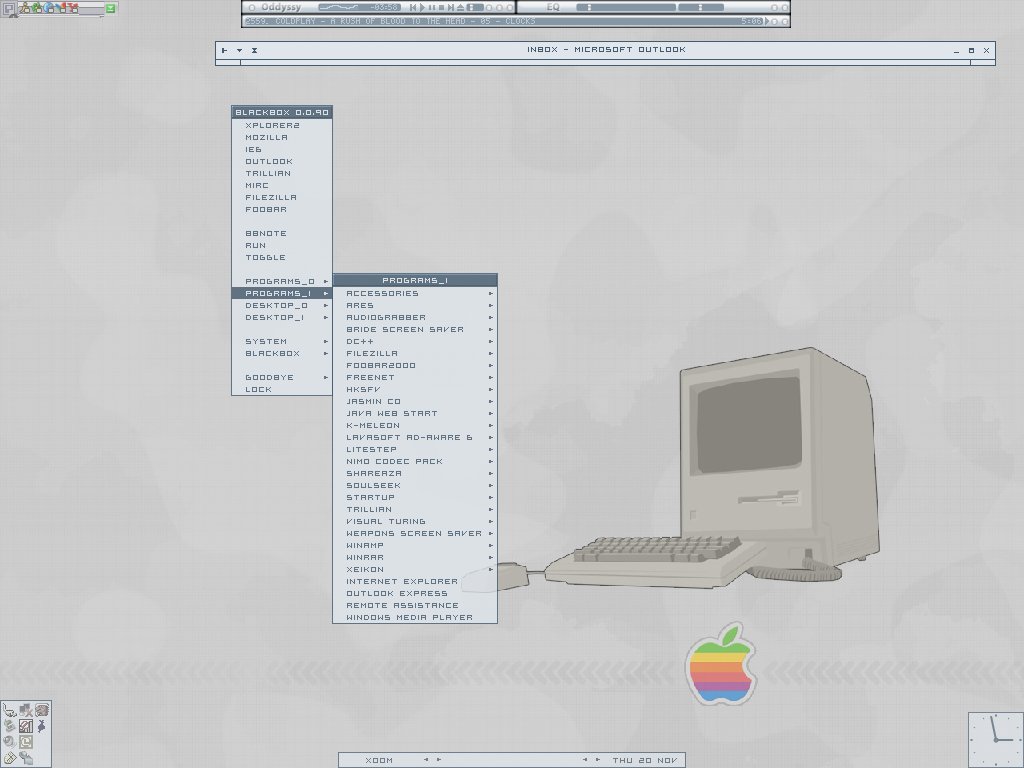Expand the System submenu
The width and height of the screenshot is (1024, 768).
pos(282,342)
